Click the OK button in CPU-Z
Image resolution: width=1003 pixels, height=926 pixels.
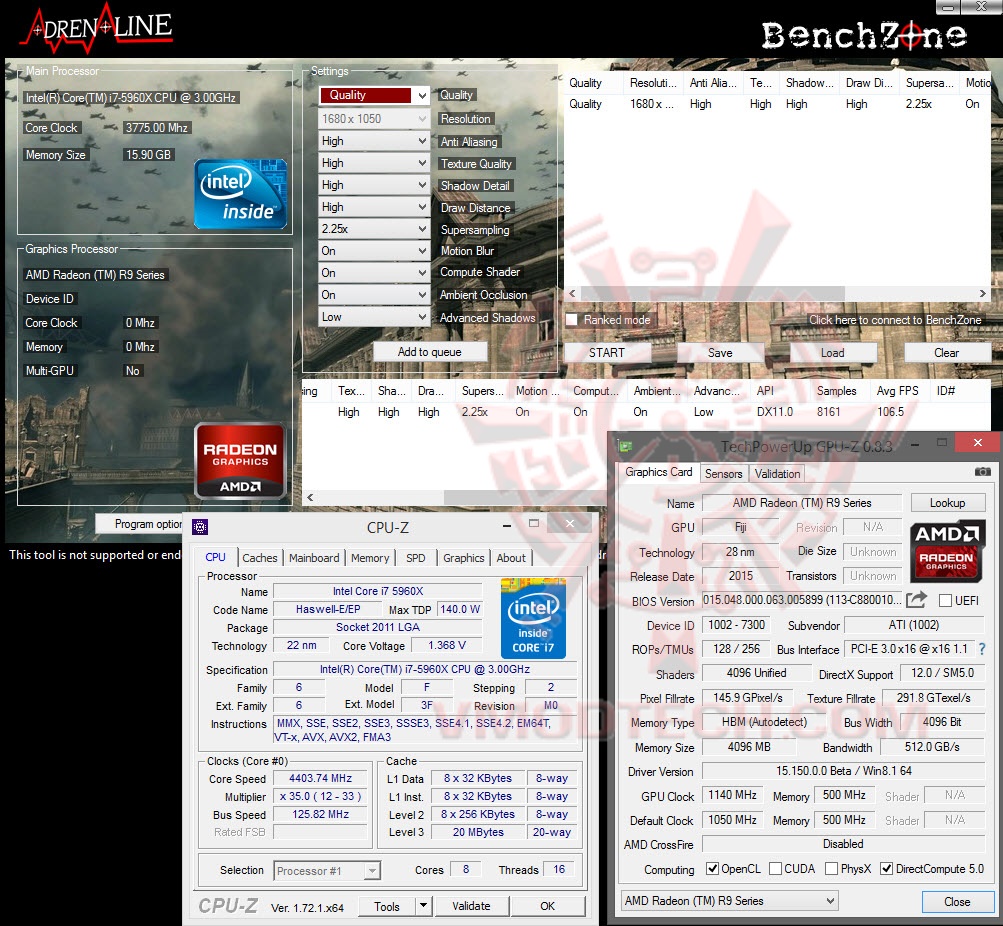pos(548,906)
